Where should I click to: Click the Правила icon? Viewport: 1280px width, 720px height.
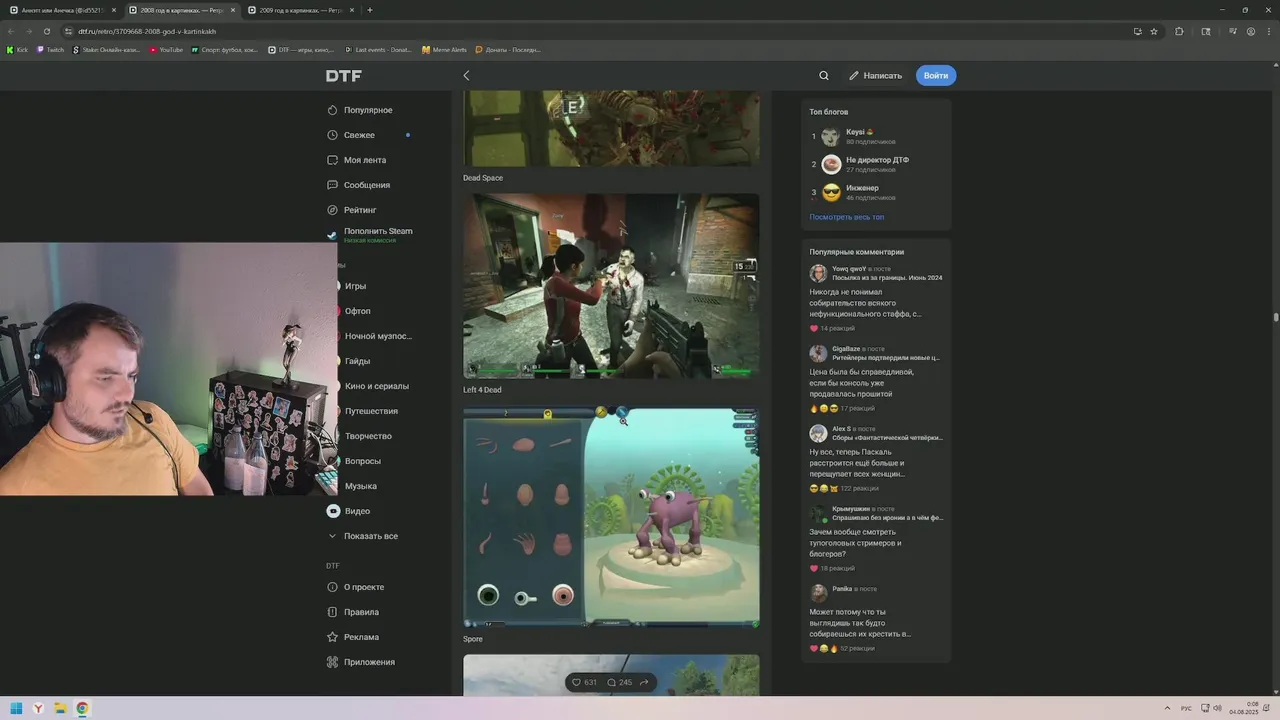[333, 612]
